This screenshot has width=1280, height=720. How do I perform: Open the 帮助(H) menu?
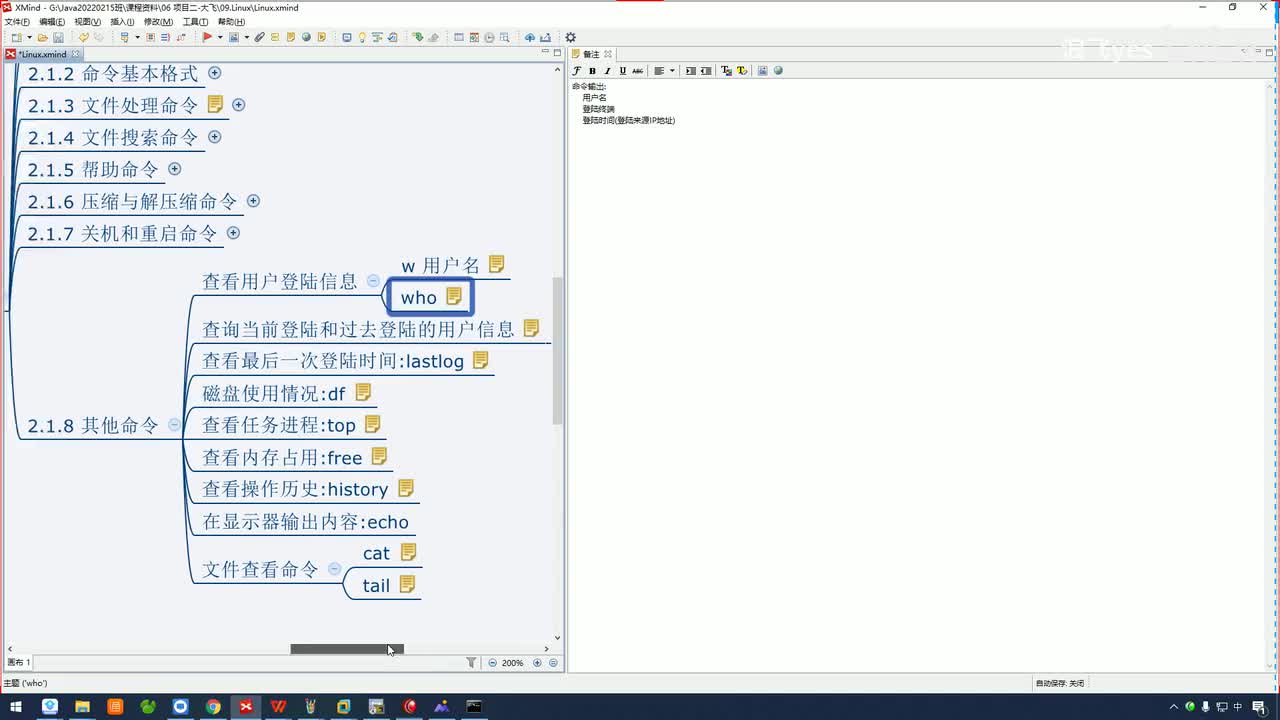point(231,21)
